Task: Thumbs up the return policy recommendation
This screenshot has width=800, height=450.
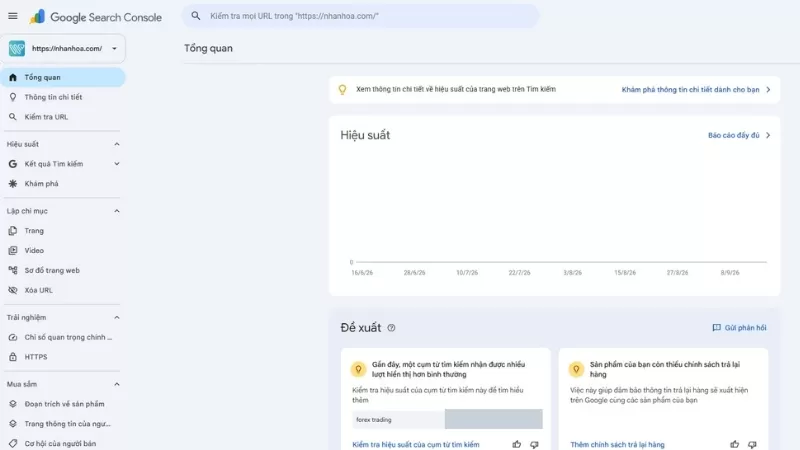Action: [735, 444]
